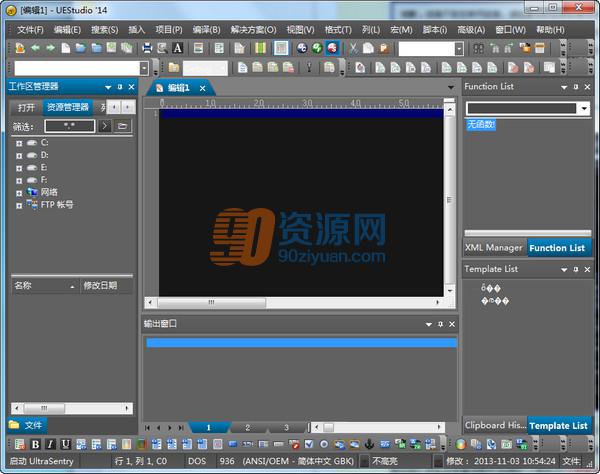Open the Function List combo box dropdown
Viewport: 600px width, 474px height.
(x=584, y=109)
